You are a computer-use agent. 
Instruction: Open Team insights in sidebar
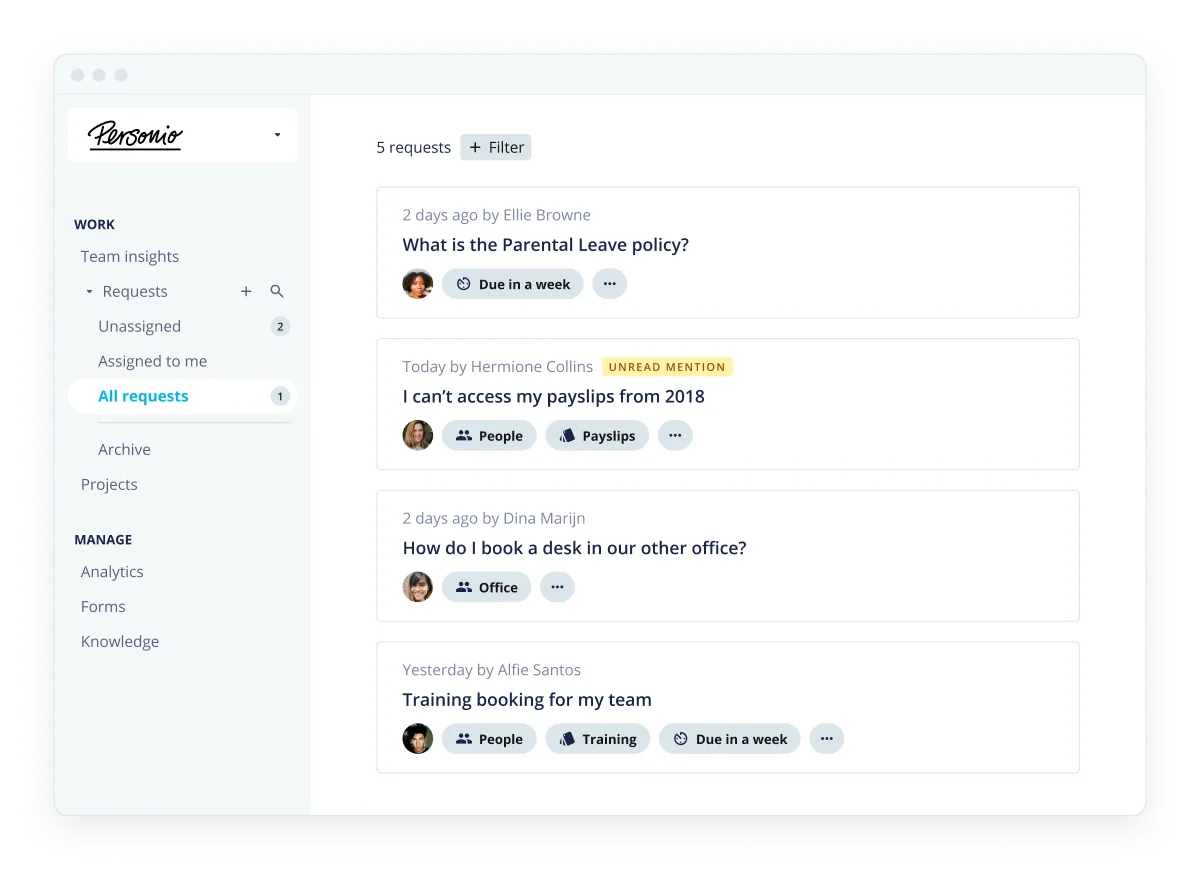click(130, 256)
